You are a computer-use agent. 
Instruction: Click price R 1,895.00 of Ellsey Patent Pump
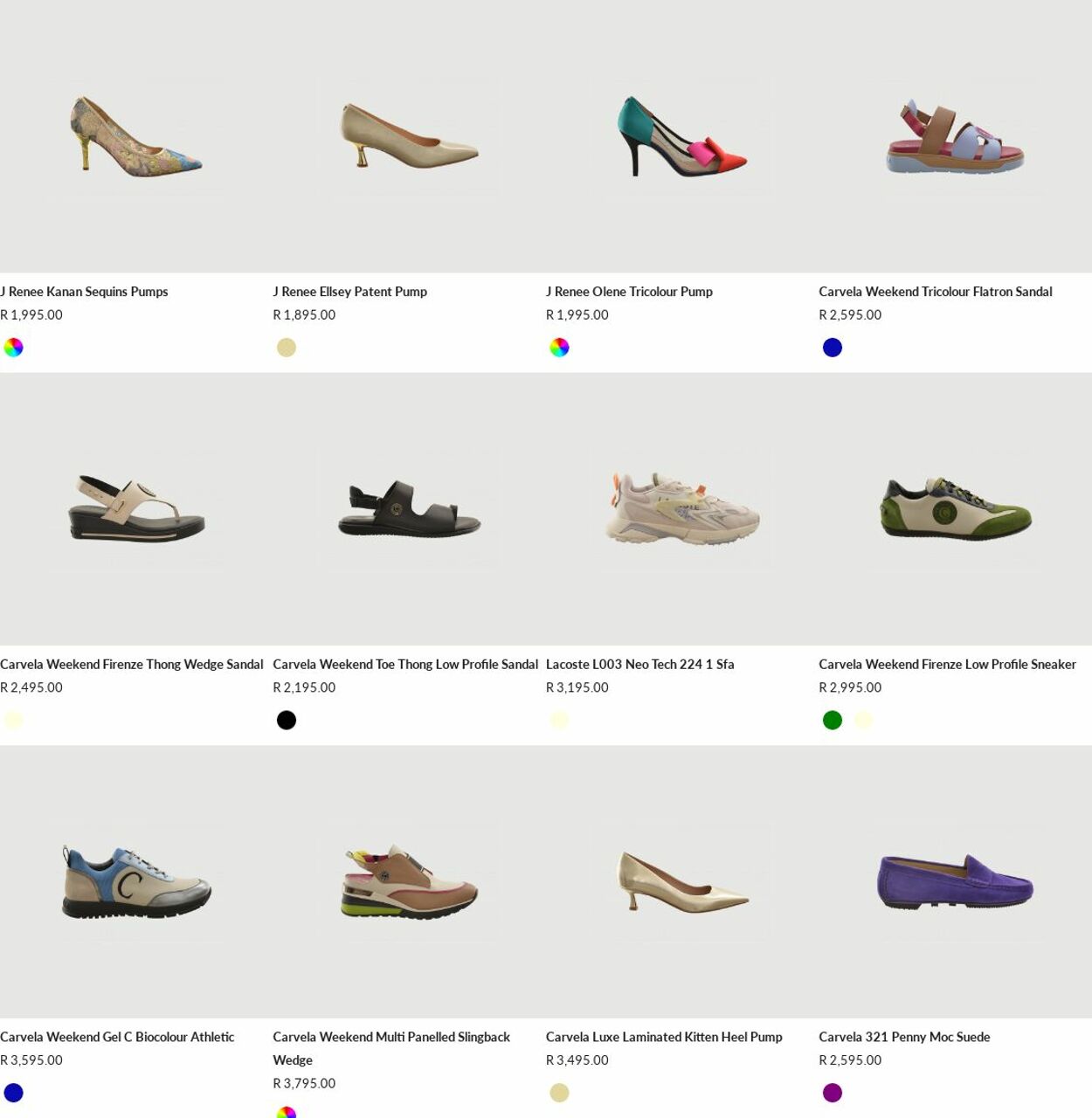tap(304, 315)
